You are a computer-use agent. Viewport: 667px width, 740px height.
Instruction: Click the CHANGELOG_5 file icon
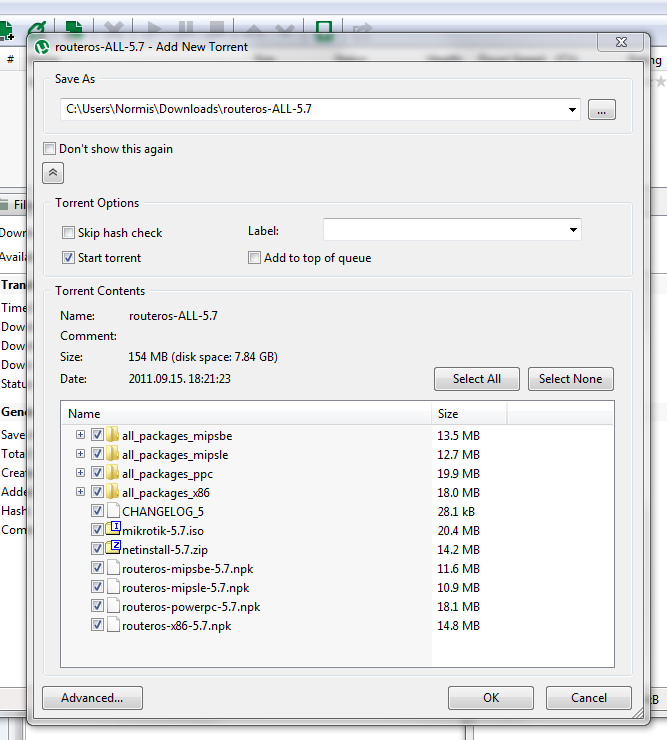tap(113, 511)
